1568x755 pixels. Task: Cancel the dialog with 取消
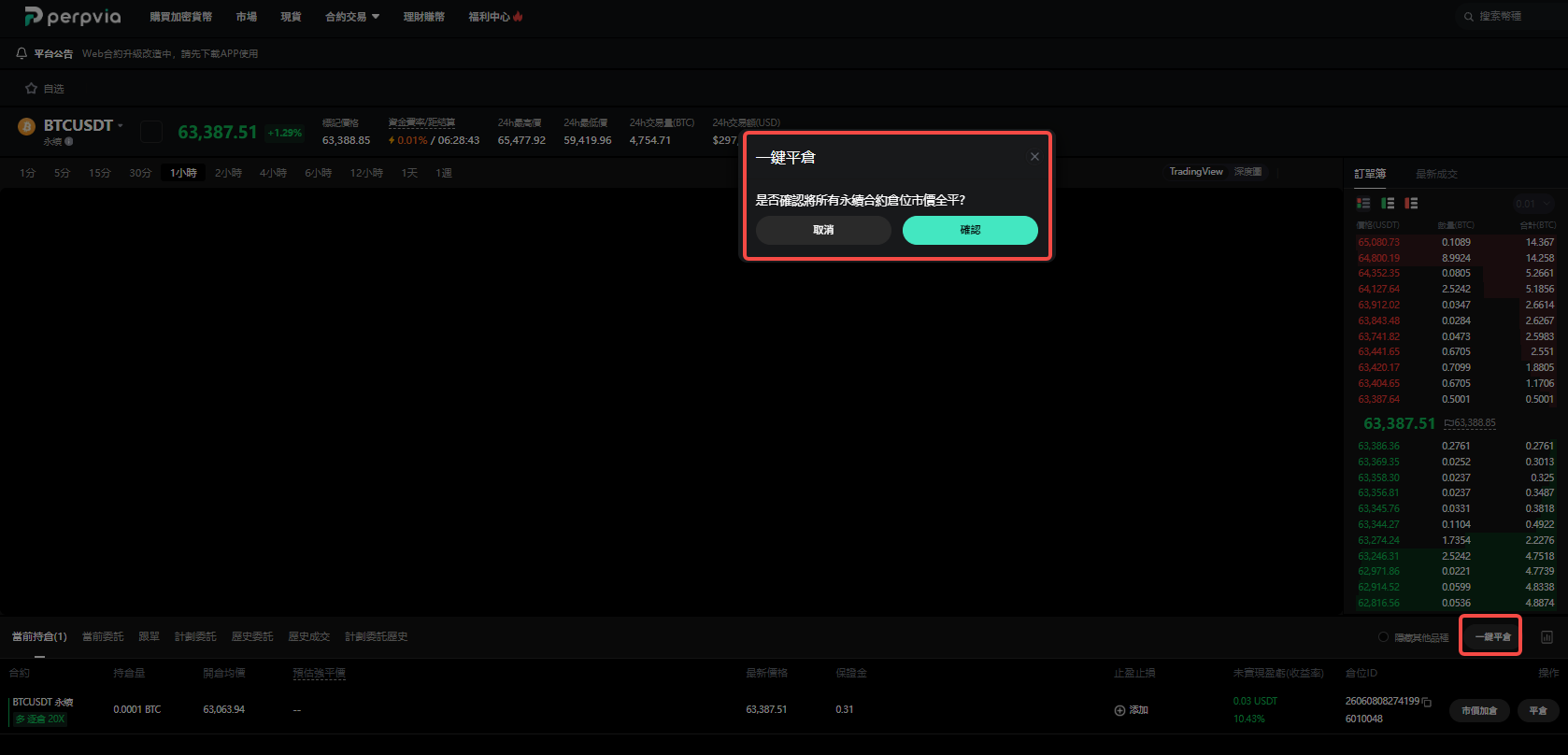[823, 230]
